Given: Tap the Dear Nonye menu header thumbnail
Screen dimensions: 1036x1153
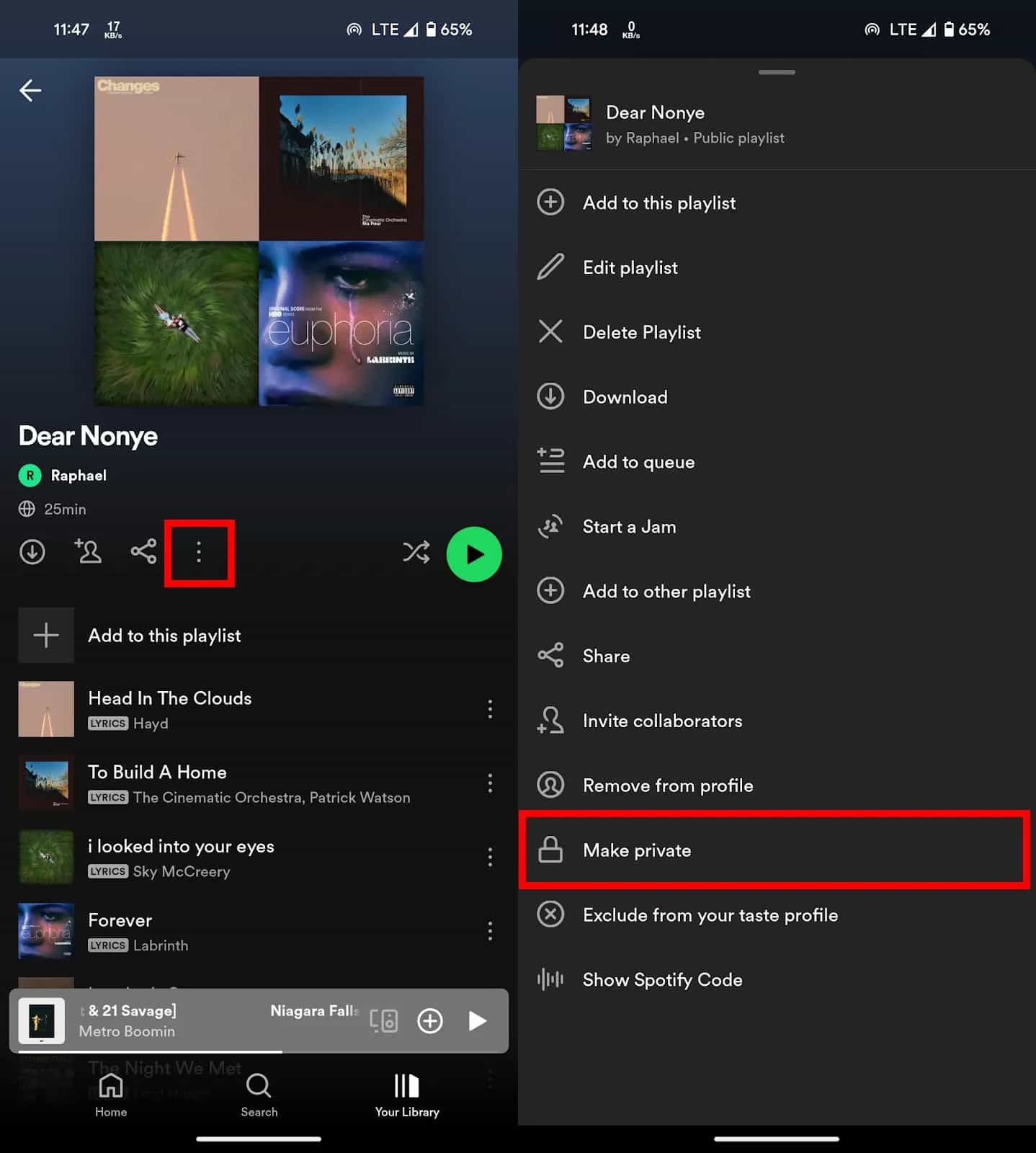Looking at the screenshot, I should [x=564, y=124].
